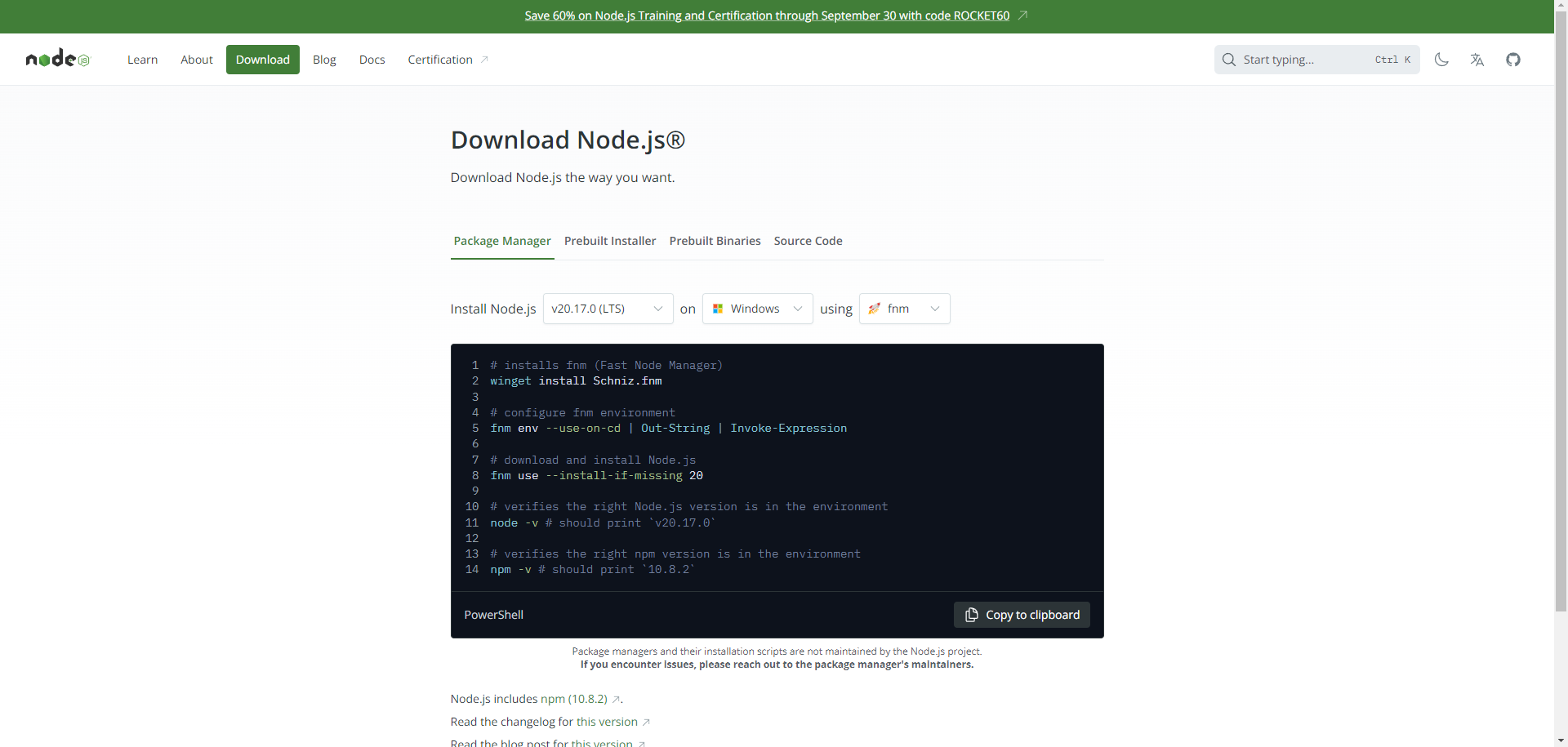Open changelog 'this version' link

pyautogui.click(x=607, y=722)
